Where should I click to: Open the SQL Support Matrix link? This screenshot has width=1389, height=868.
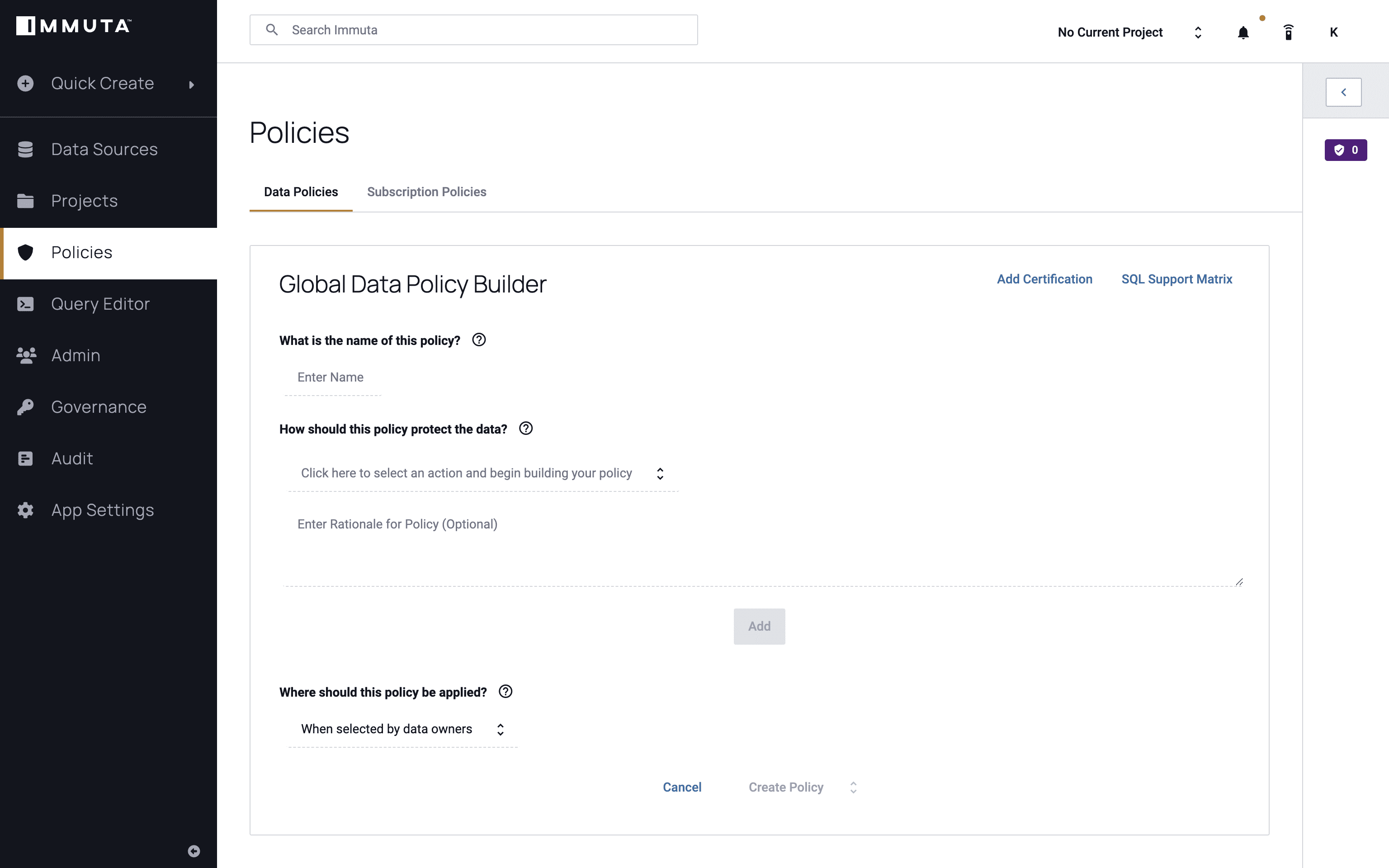pos(1176,279)
